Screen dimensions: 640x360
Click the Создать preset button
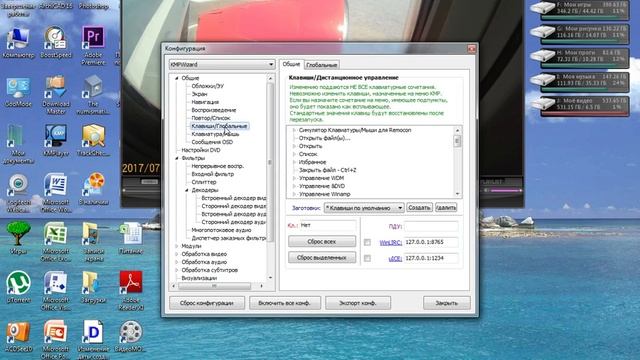point(419,208)
